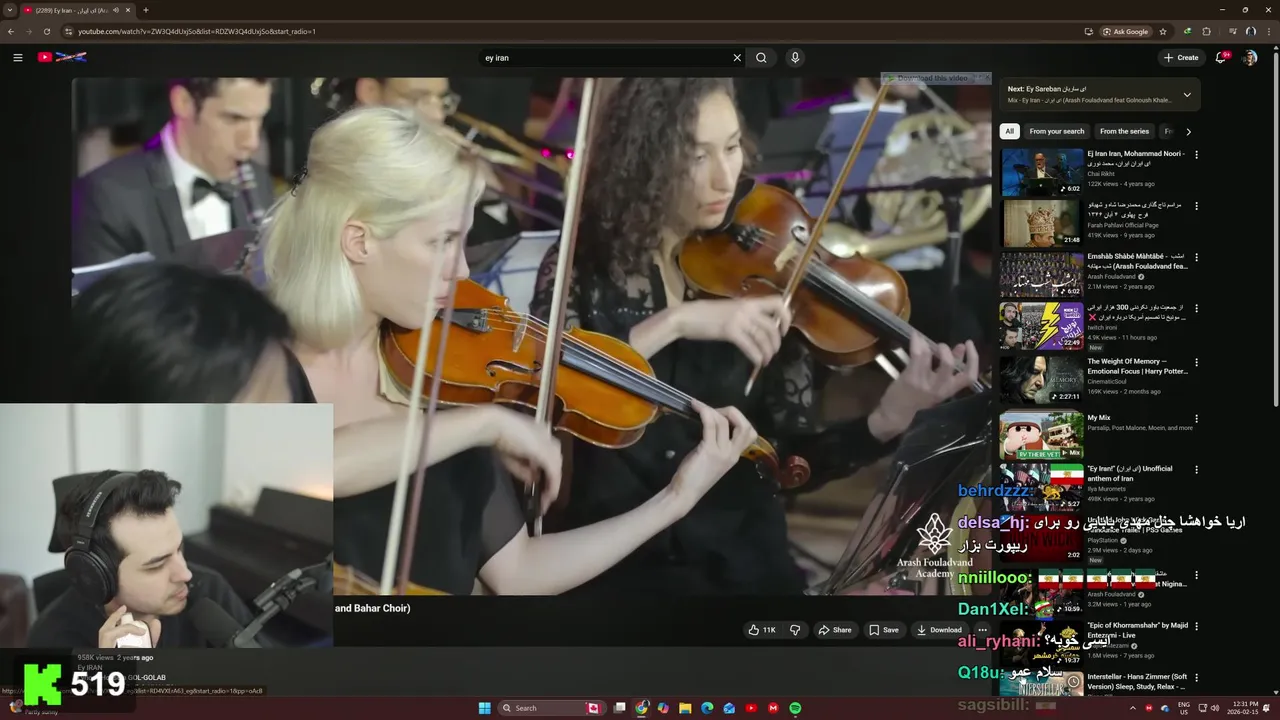This screenshot has width=1280, height=720.
Task: Reload the YouTube page
Action: [x=47, y=31]
